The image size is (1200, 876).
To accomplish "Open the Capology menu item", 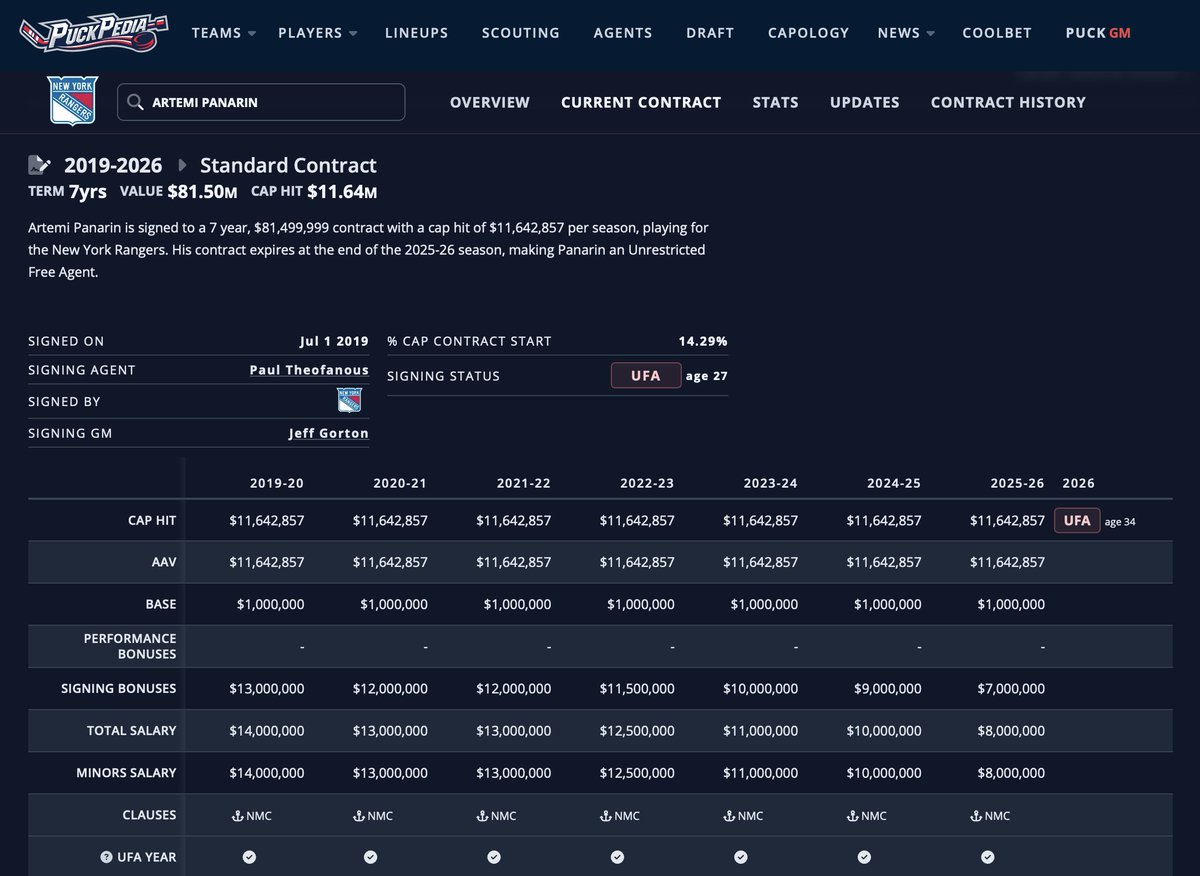I will [808, 33].
